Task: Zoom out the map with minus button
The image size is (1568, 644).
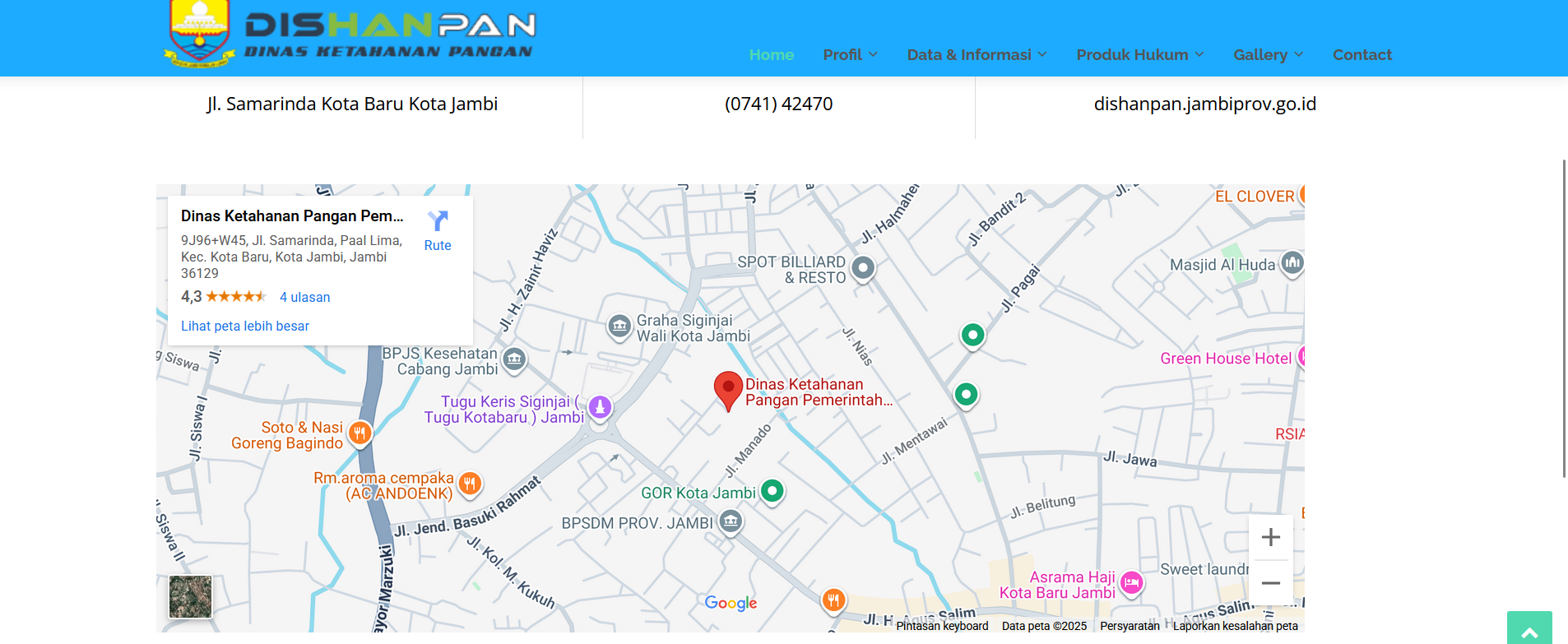Action: pos(1270,583)
